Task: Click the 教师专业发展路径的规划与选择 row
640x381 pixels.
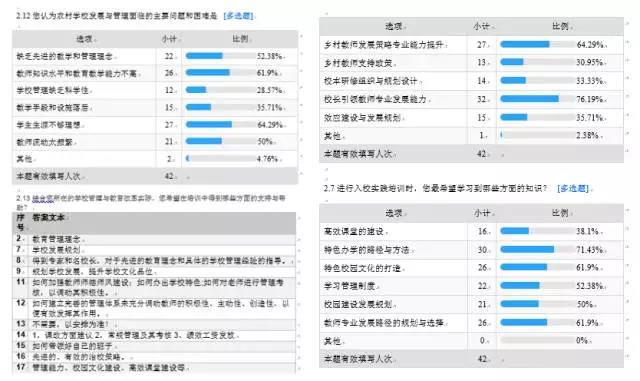Action: (471, 323)
